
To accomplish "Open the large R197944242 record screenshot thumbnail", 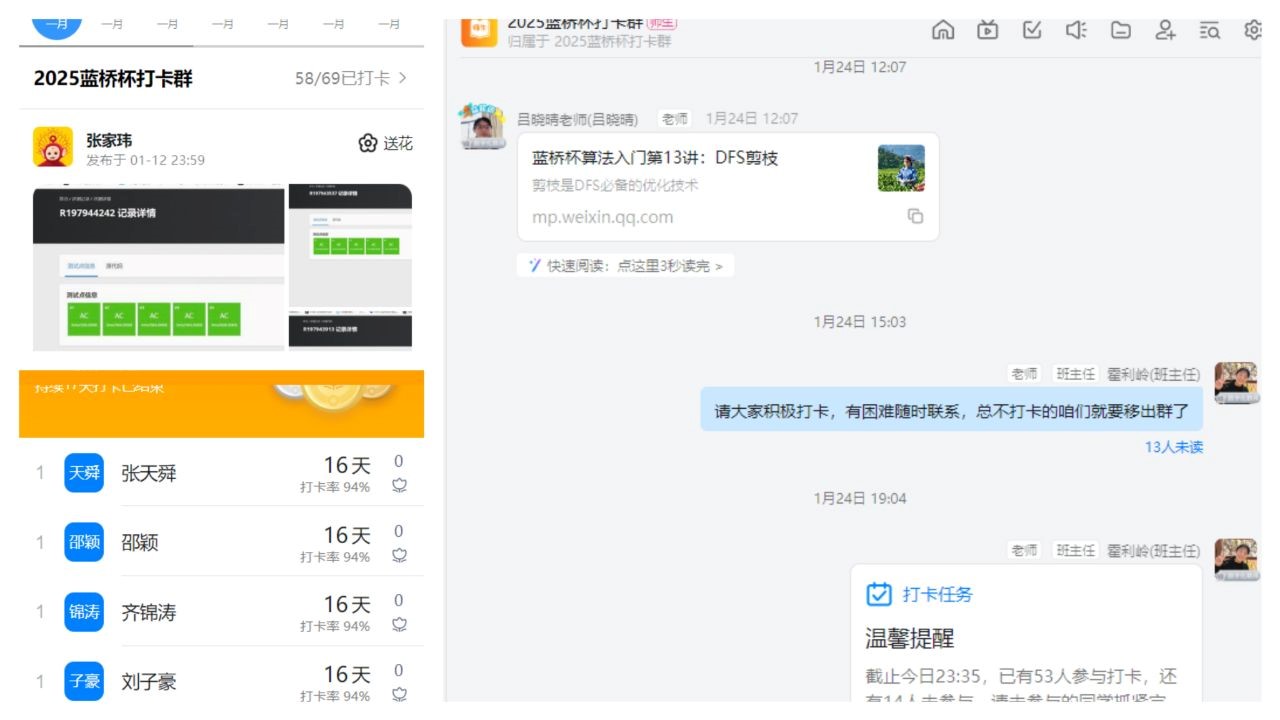I will click(x=158, y=267).
